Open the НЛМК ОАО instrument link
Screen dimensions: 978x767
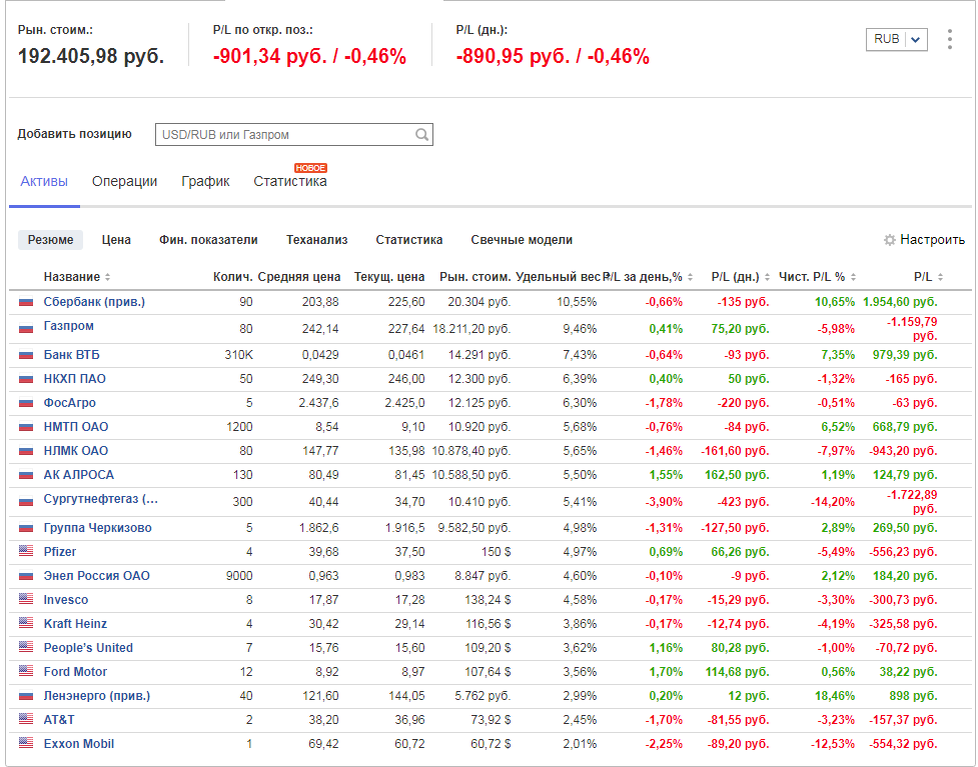coord(76,451)
